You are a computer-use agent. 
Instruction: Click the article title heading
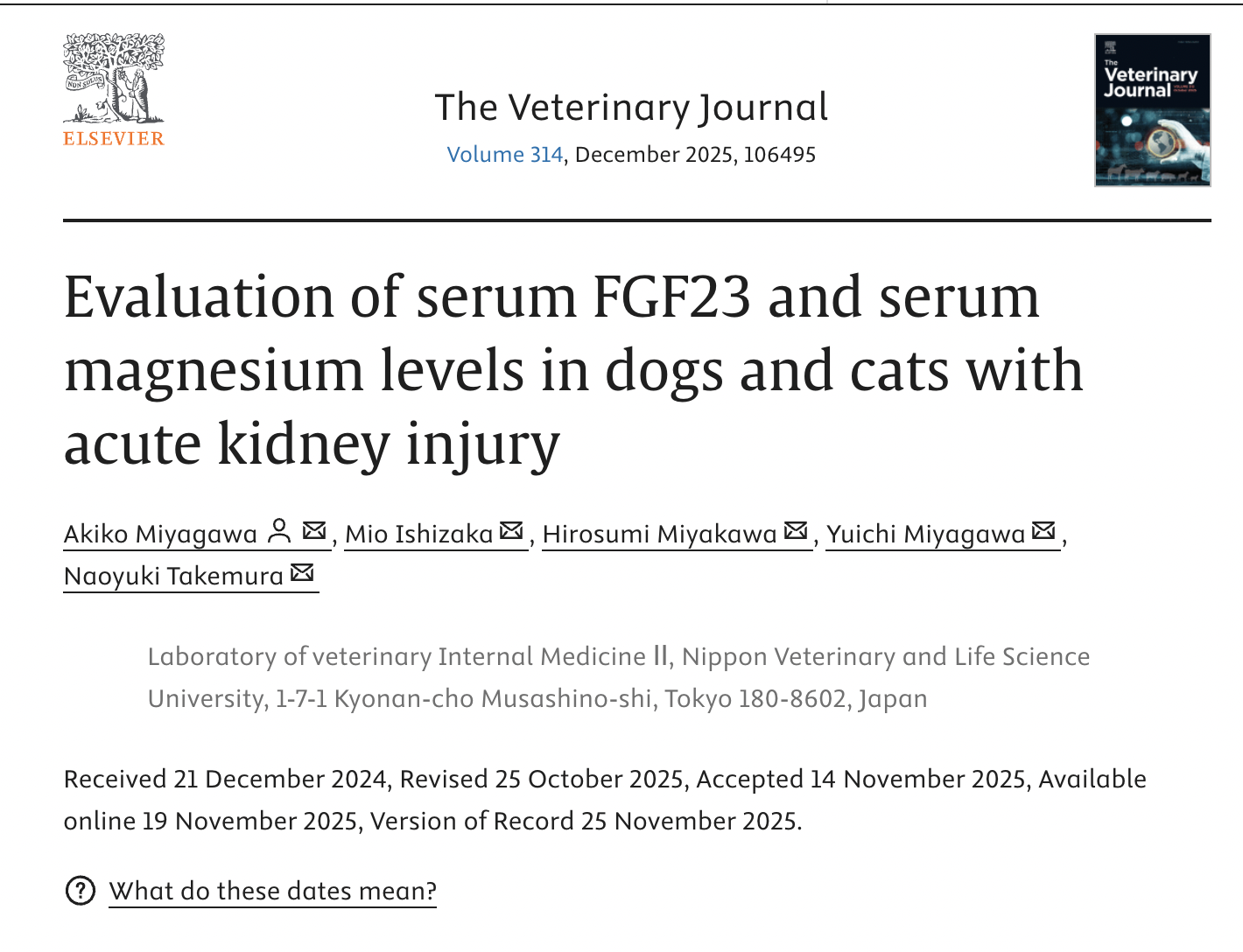(x=573, y=369)
